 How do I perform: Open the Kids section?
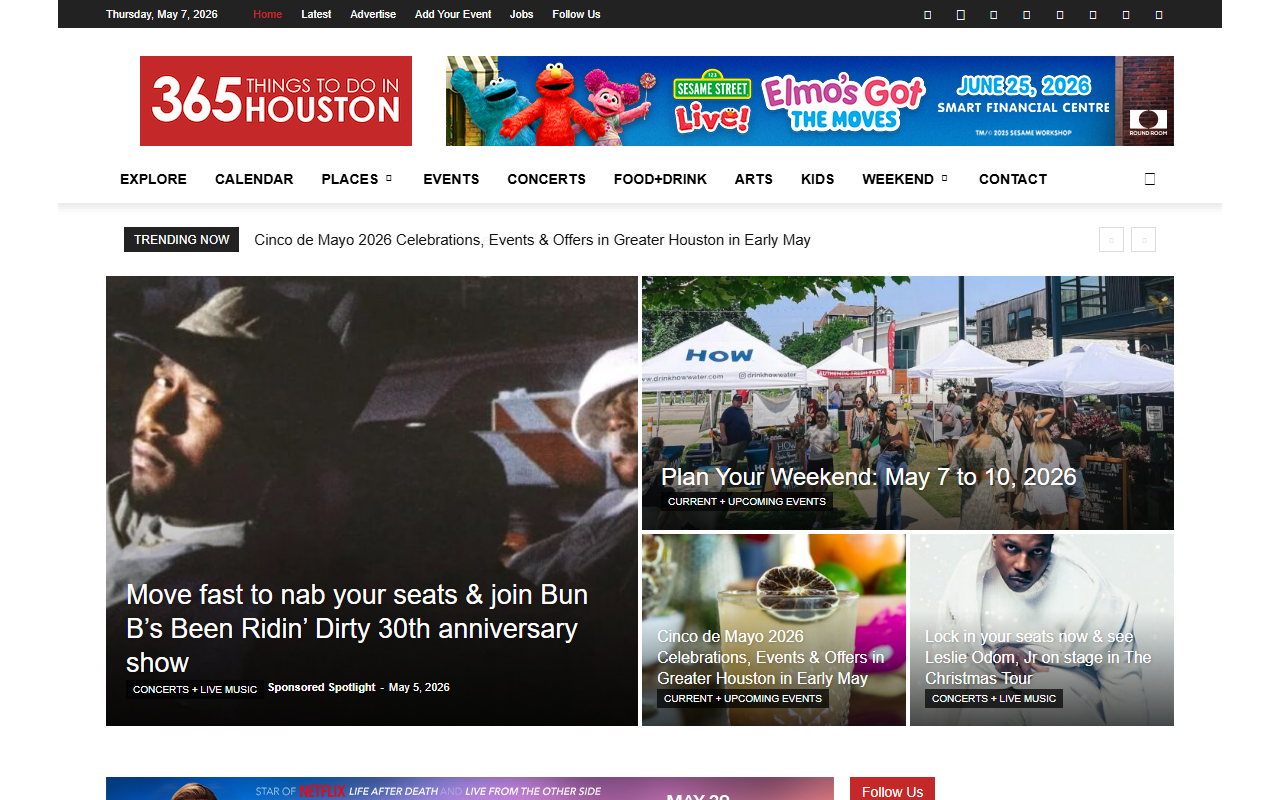817,179
